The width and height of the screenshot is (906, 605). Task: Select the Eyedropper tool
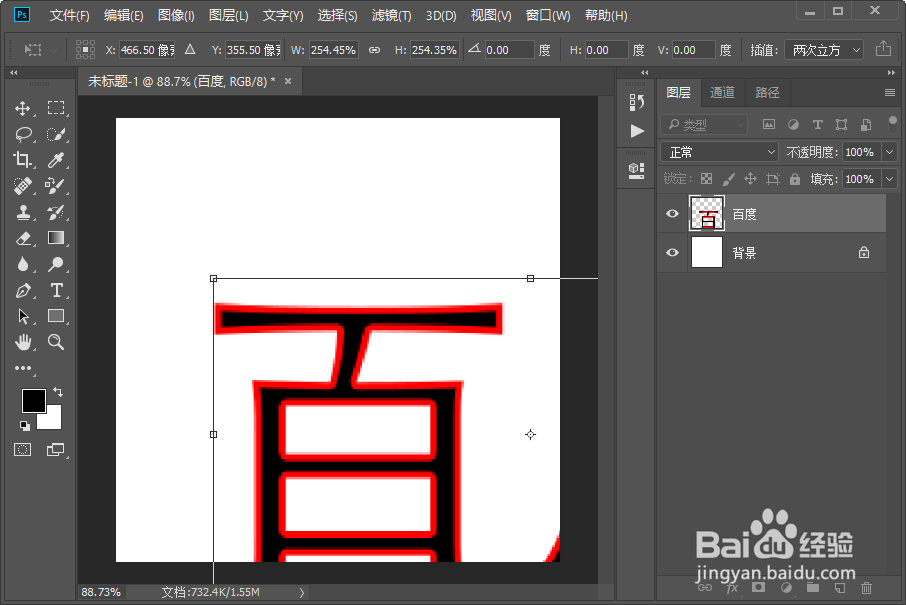[x=56, y=160]
